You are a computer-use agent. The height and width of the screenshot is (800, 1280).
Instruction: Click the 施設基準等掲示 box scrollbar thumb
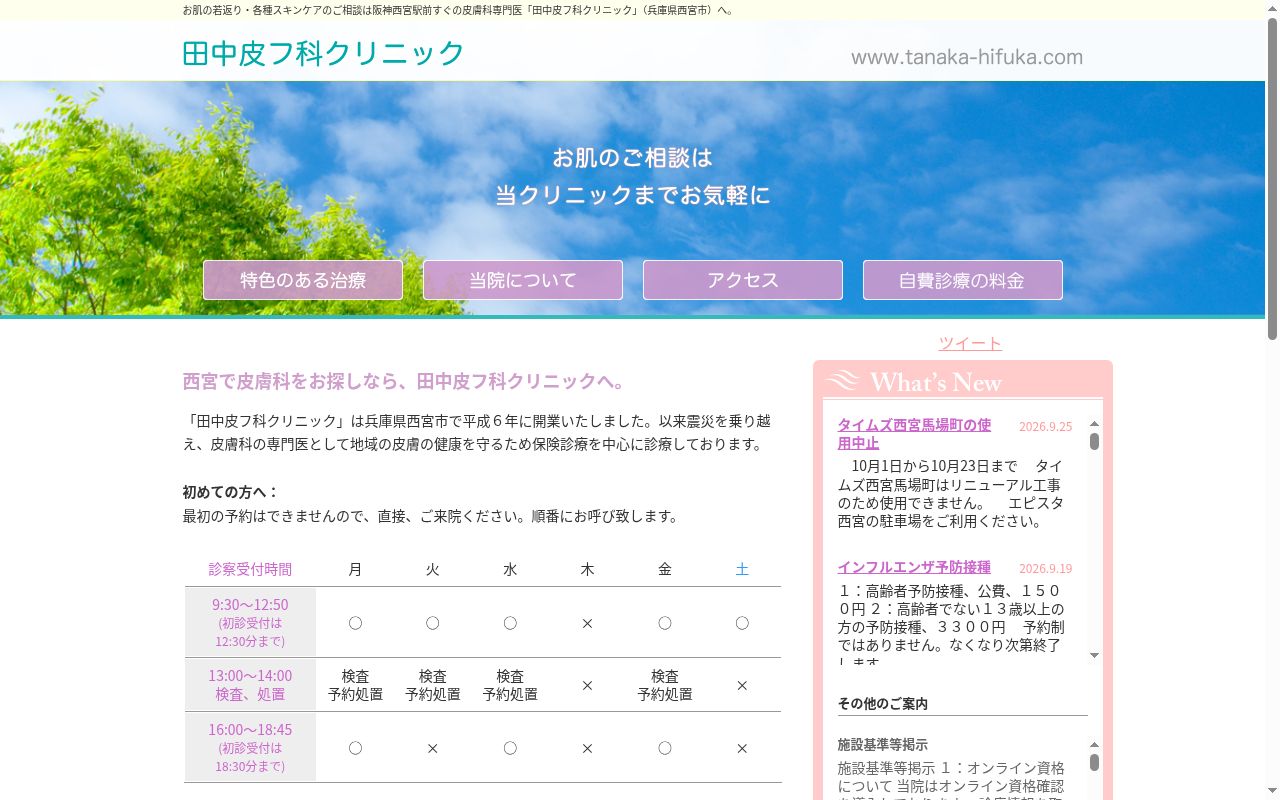coord(1094,762)
